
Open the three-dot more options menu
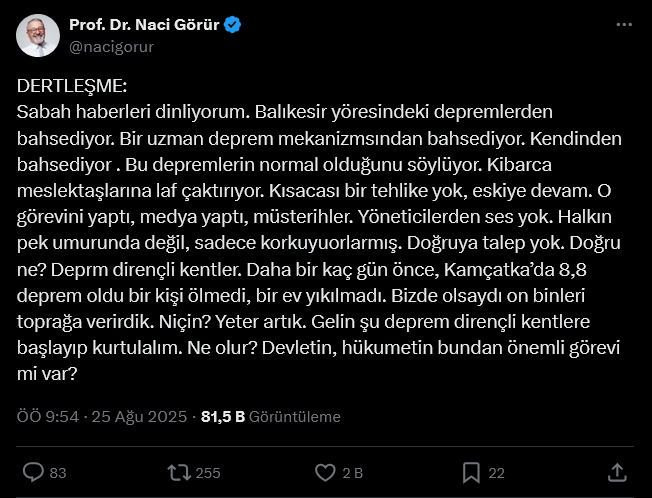pos(624,24)
